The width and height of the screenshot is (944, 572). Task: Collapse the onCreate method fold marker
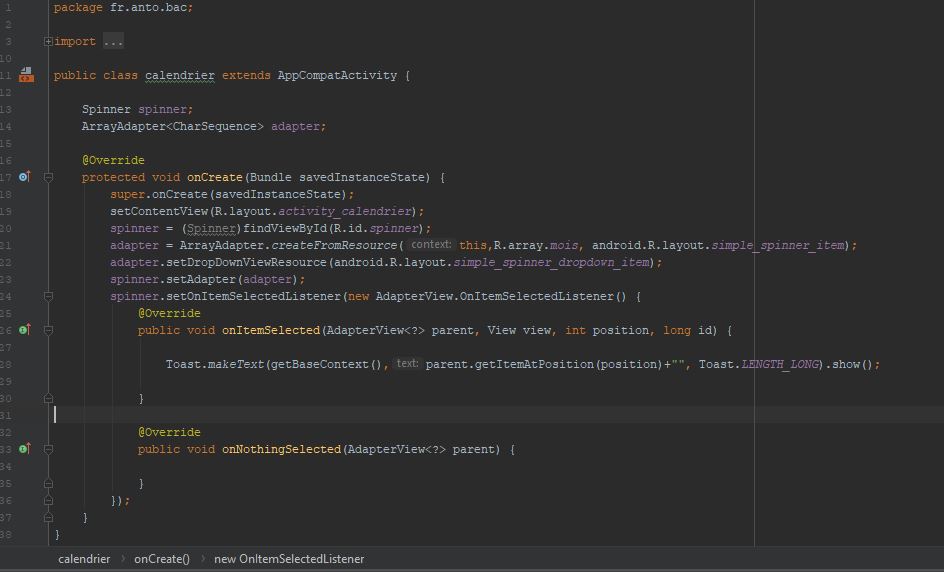click(48, 178)
